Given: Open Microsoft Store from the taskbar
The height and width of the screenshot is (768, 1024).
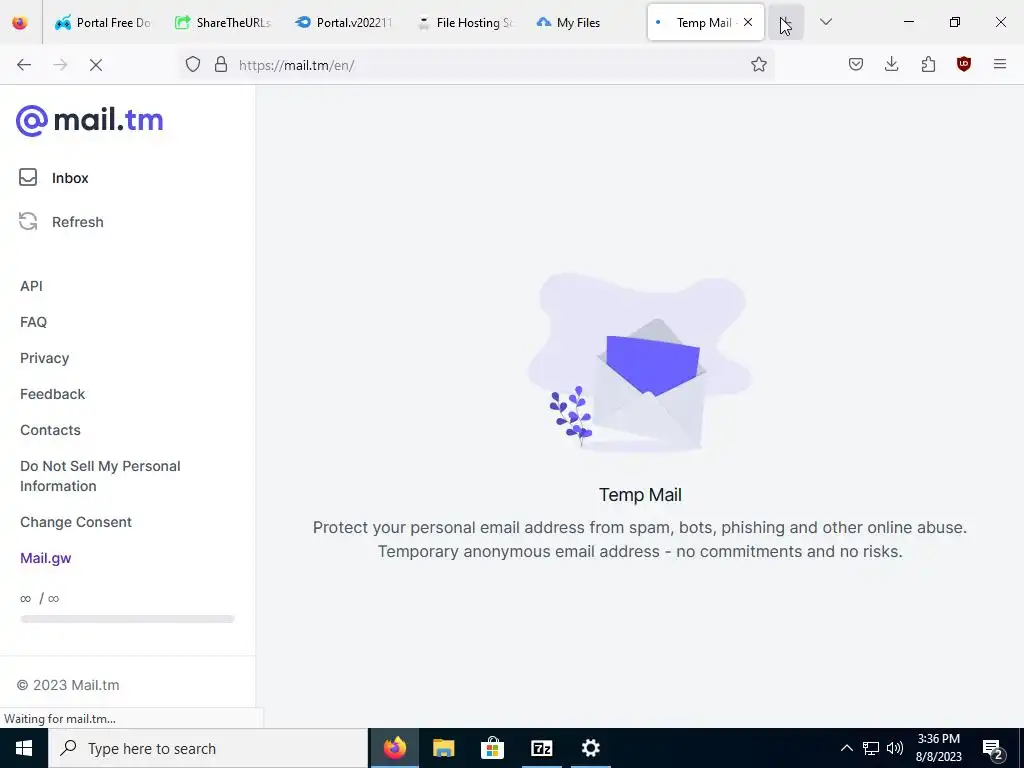Looking at the screenshot, I should point(492,748).
